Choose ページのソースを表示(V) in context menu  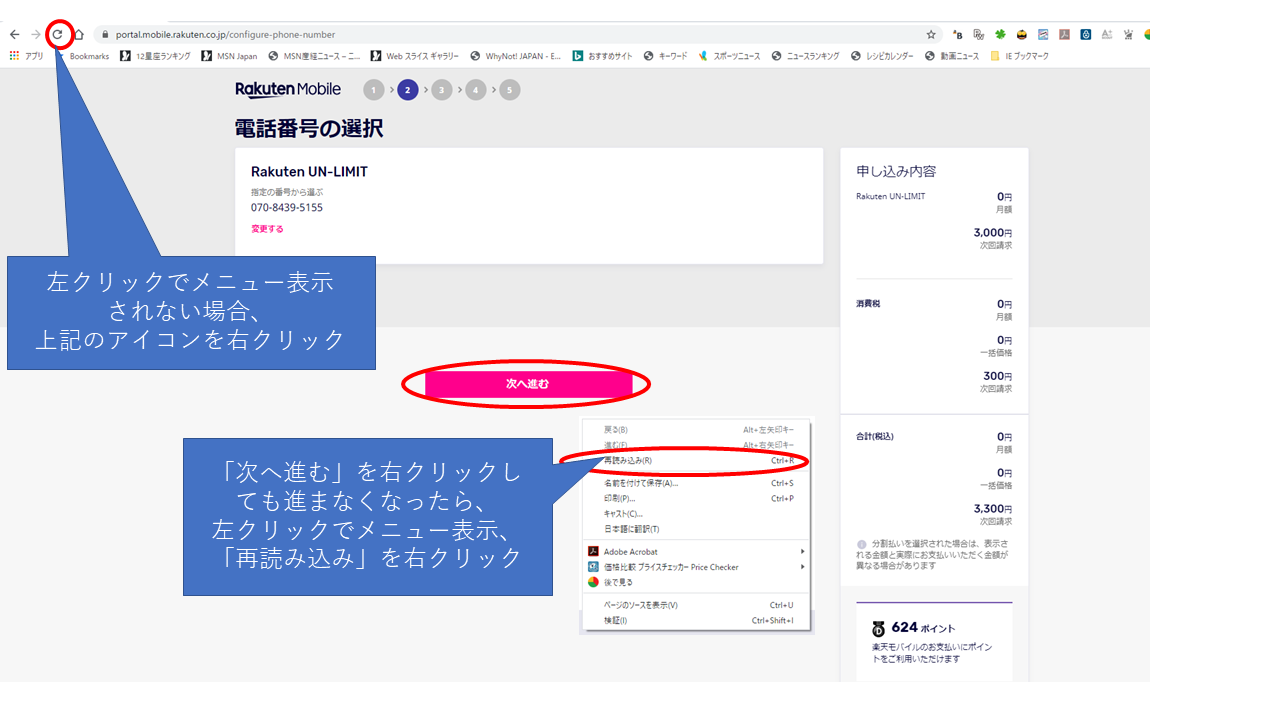698,605
